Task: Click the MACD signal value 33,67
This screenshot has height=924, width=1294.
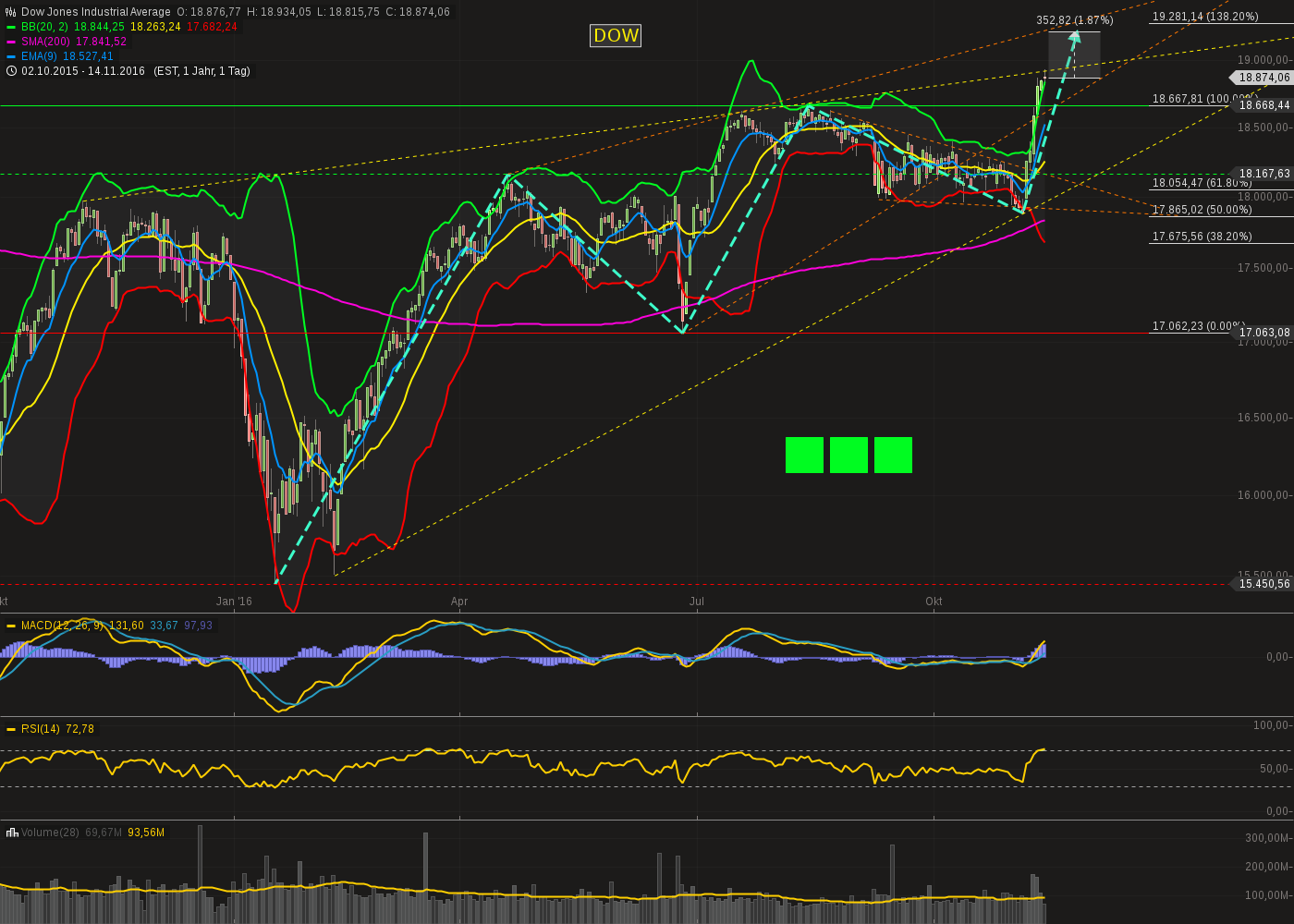Action: pos(164,626)
